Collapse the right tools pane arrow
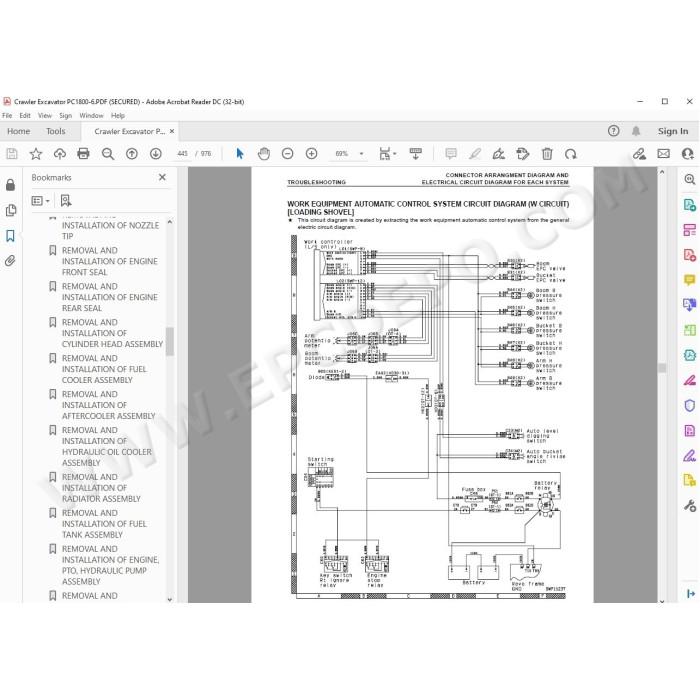This screenshot has width=700, height=700. pyautogui.click(x=691, y=593)
